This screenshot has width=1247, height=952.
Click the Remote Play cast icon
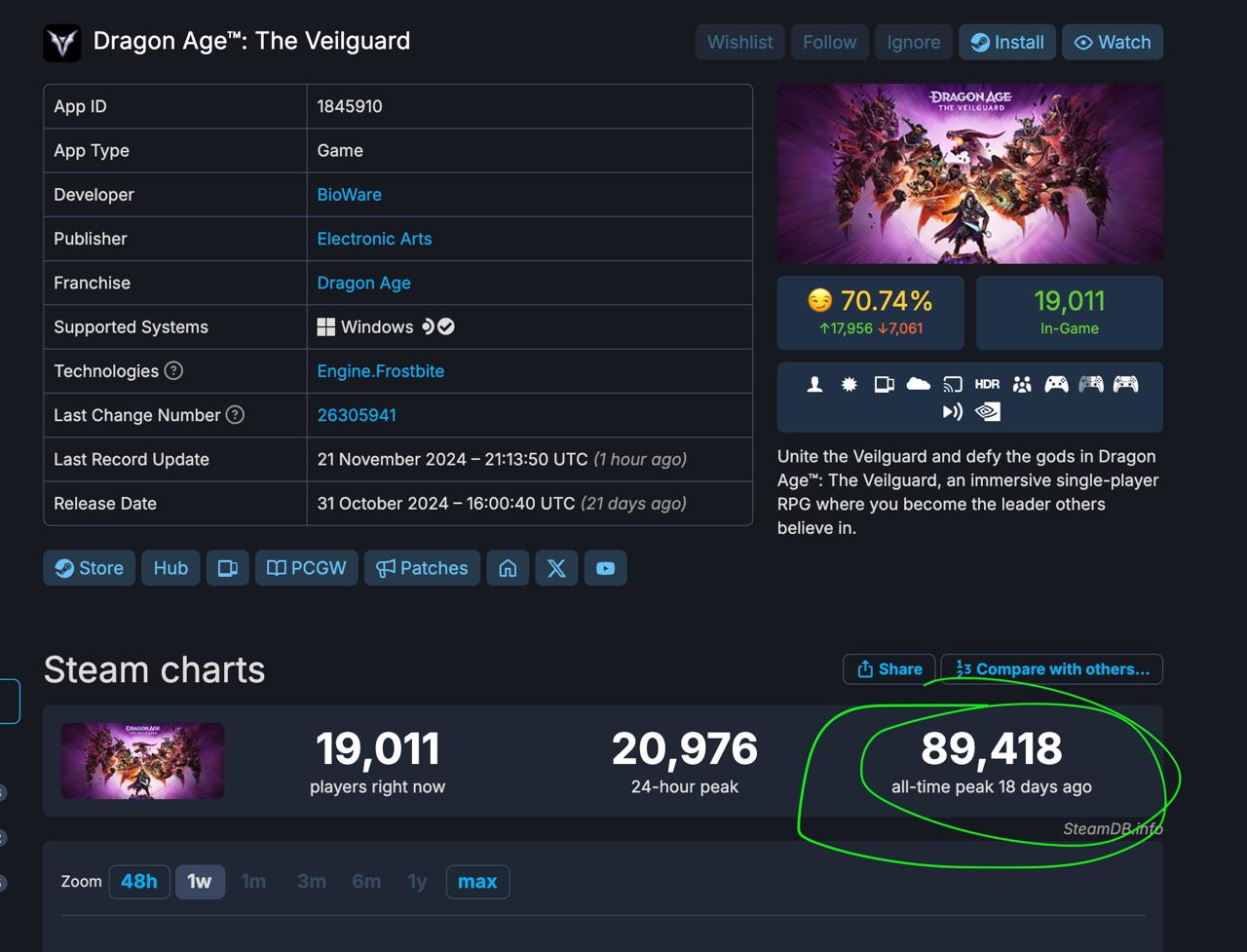tap(953, 384)
